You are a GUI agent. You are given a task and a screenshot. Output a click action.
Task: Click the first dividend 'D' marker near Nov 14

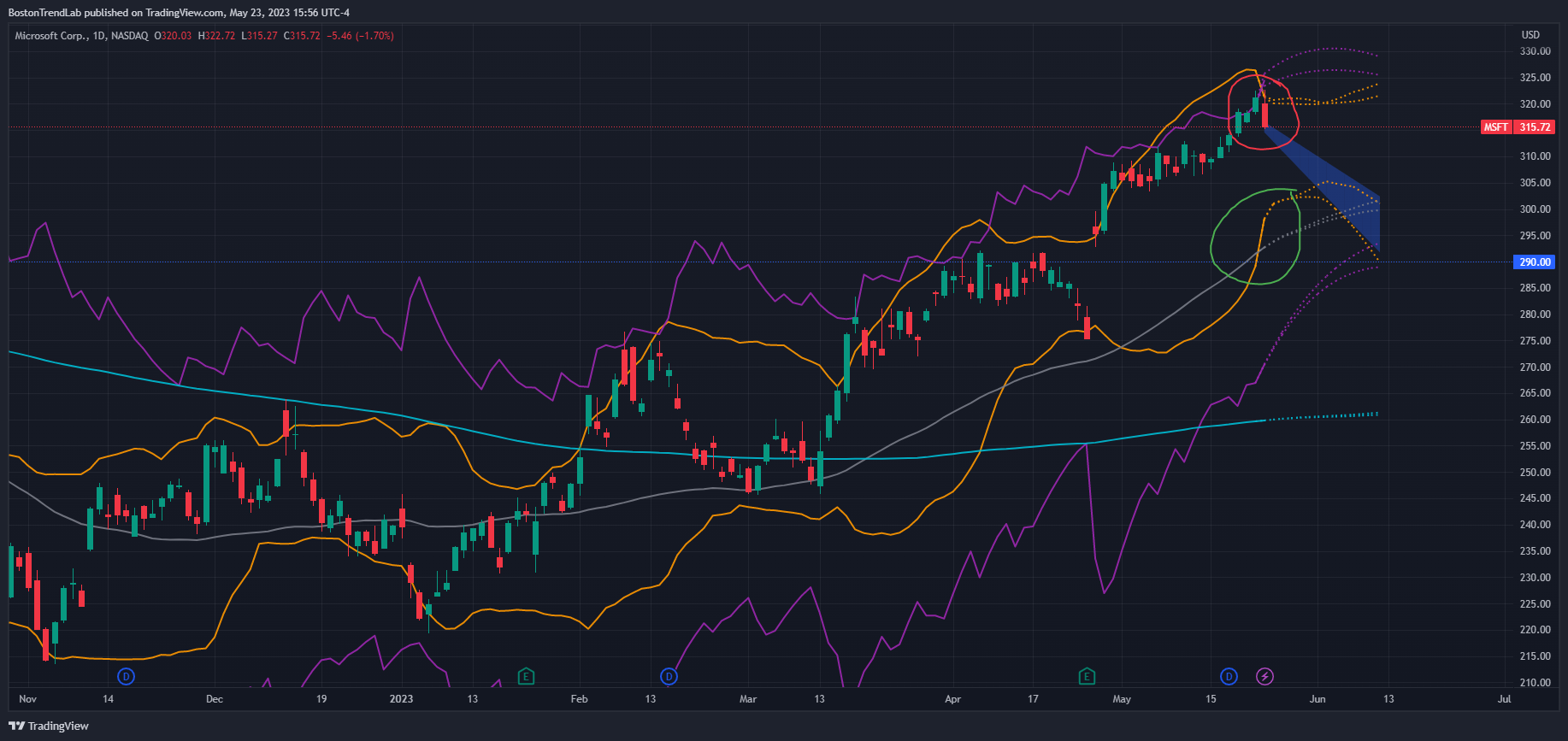[126, 677]
